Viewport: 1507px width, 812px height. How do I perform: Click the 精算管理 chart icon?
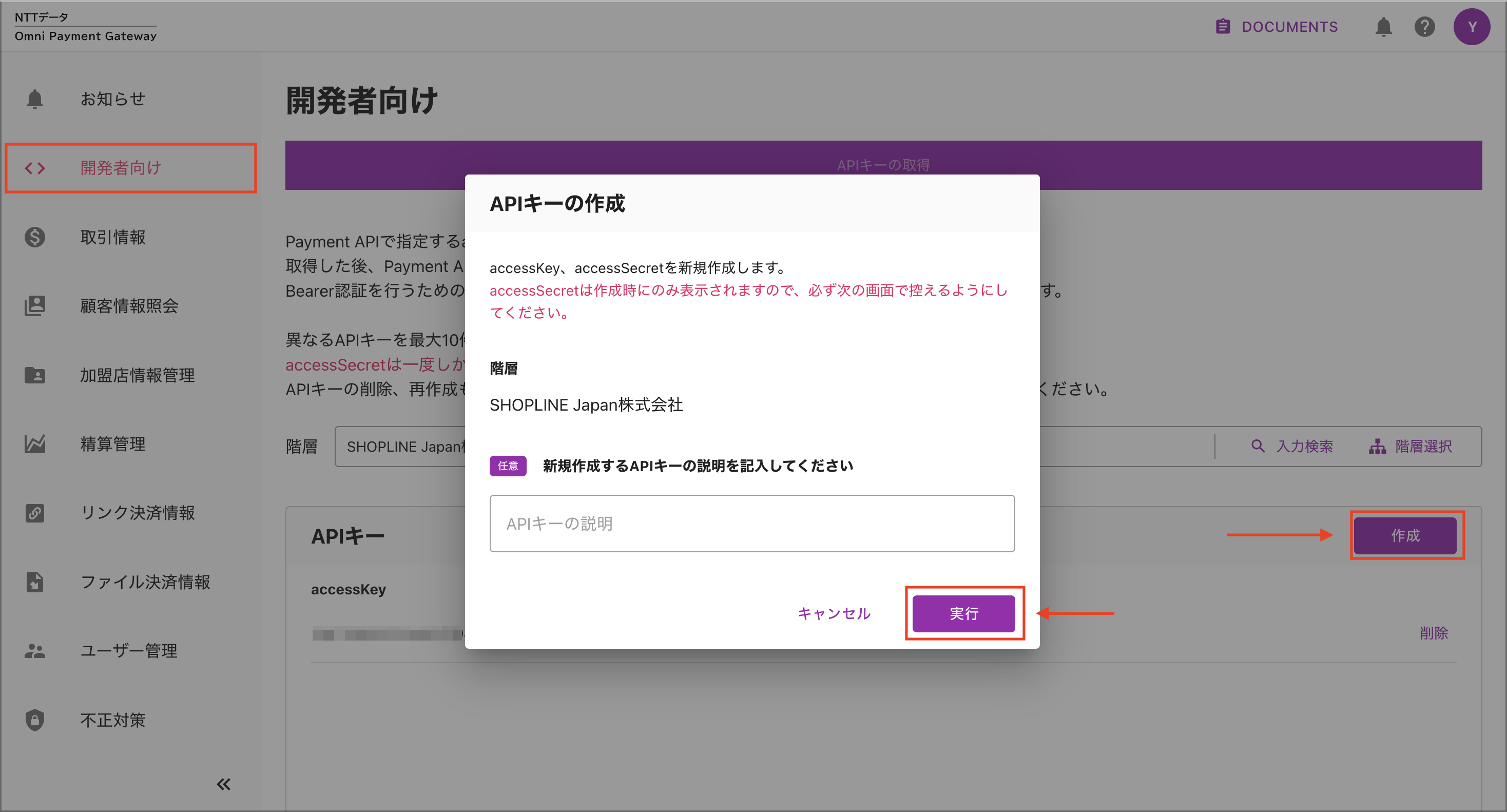point(34,444)
